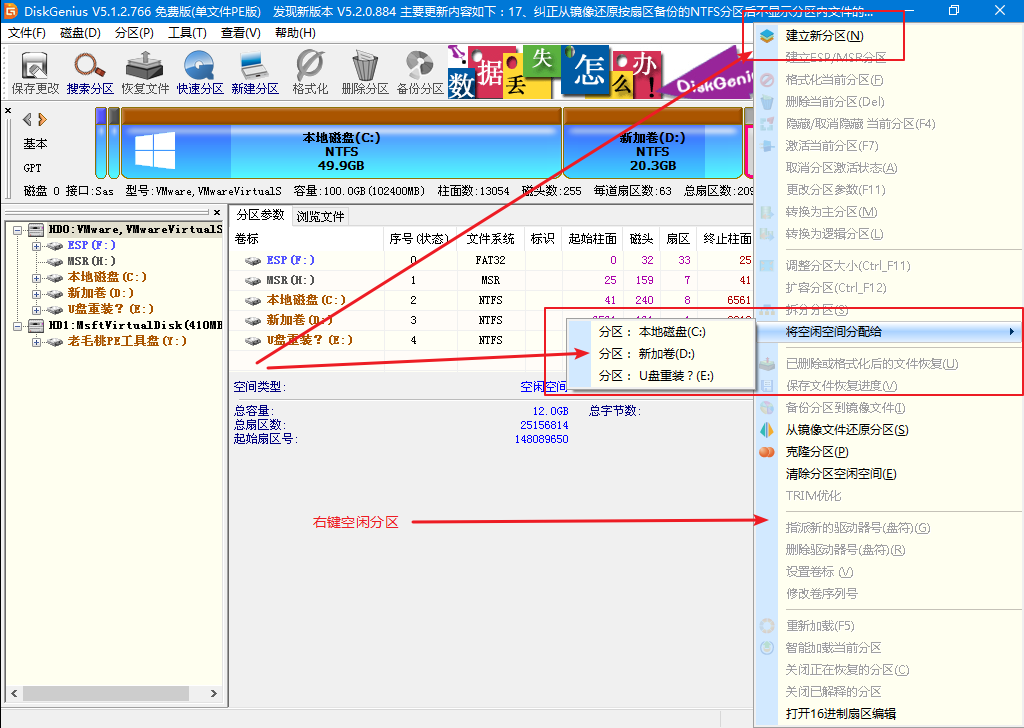The width and height of the screenshot is (1024, 728).
Task: Close the disk map panel with small X
Action: 8,111
